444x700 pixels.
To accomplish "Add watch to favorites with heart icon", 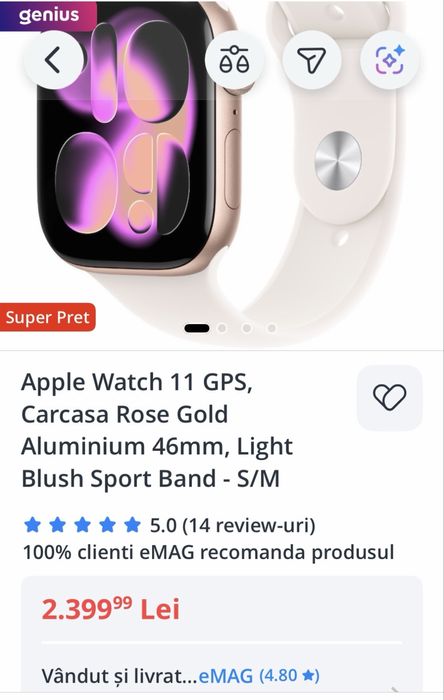I will click(x=390, y=398).
